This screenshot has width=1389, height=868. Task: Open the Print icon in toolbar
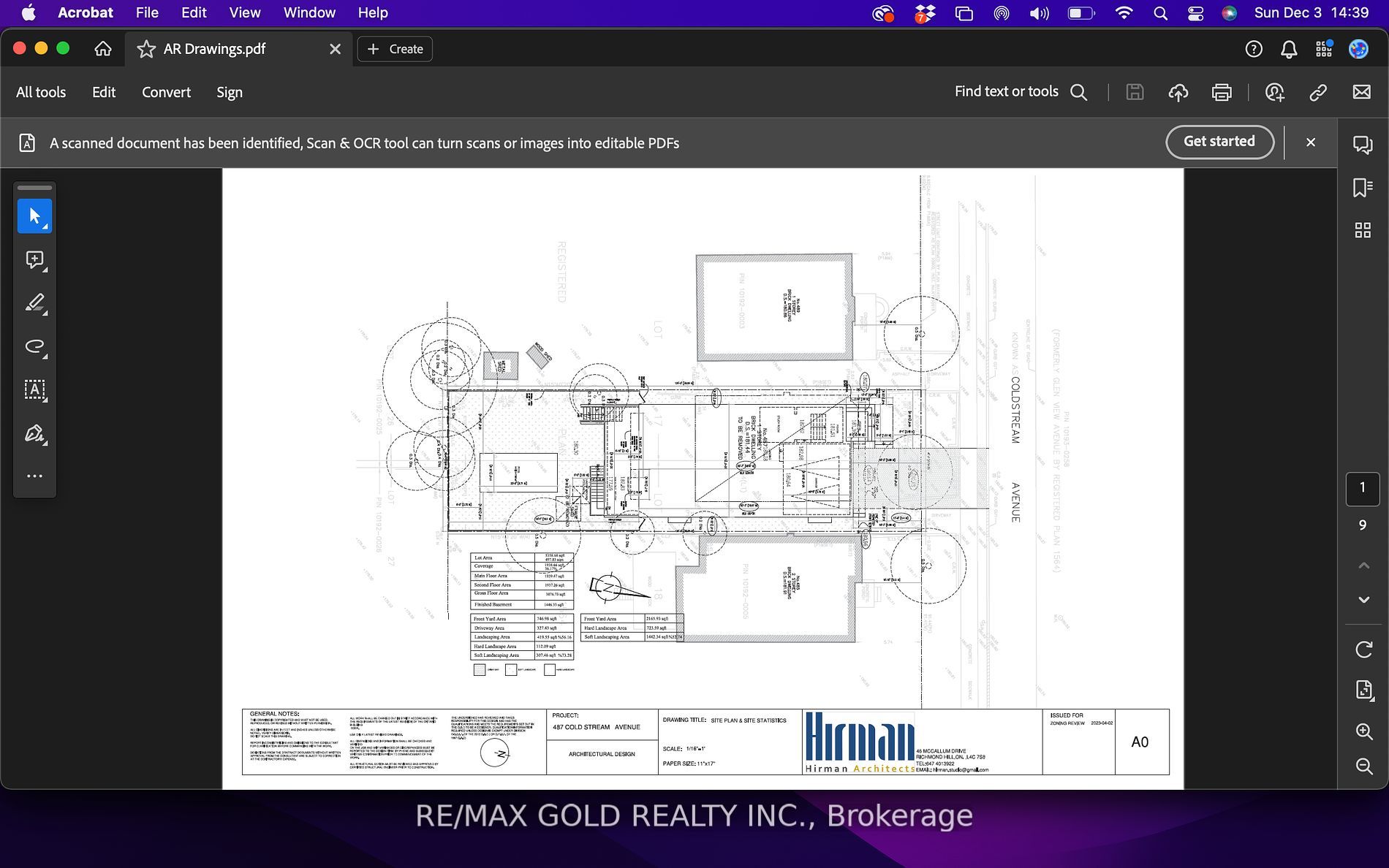tap(1222, 92)
